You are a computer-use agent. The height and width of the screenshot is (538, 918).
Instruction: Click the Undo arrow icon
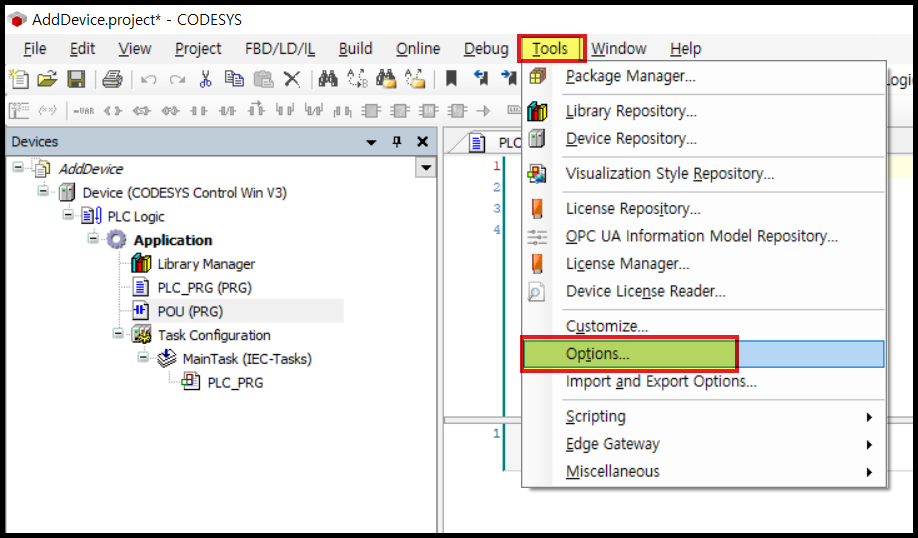coord(148,79)
